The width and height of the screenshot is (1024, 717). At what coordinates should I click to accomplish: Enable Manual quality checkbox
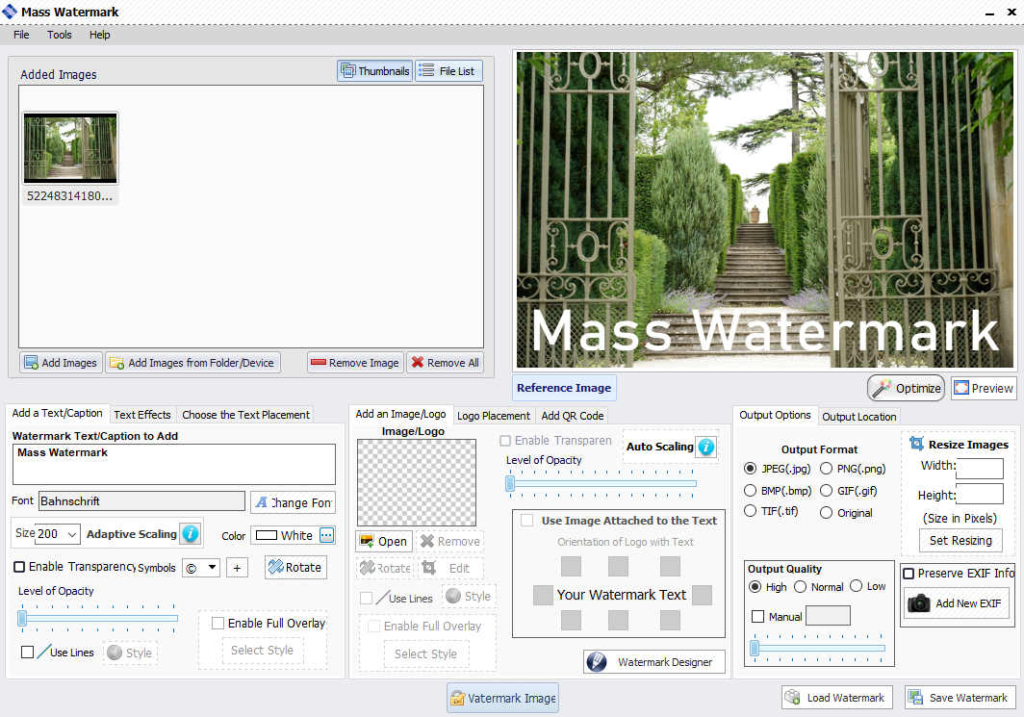758,616
